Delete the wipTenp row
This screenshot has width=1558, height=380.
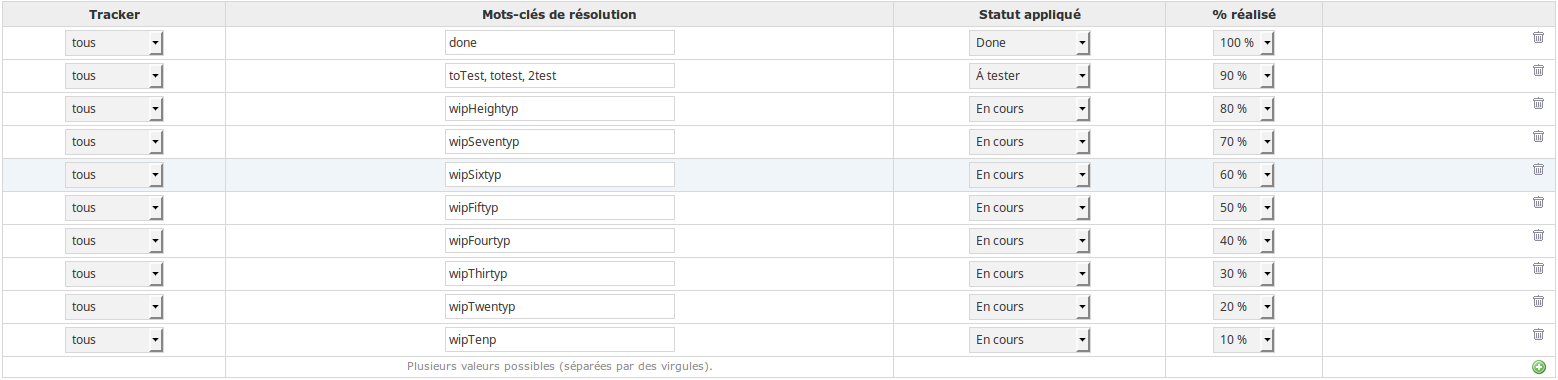point(1538,334)
